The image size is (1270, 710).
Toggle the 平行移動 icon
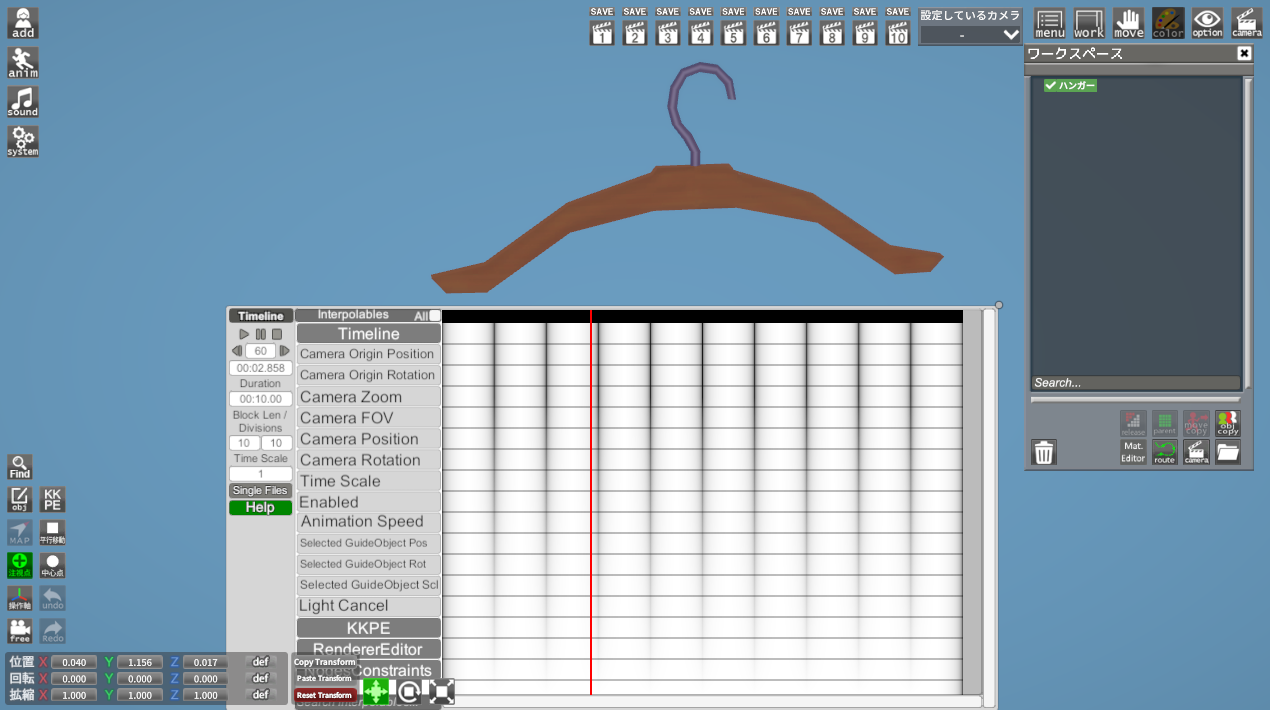click(53, 533)
